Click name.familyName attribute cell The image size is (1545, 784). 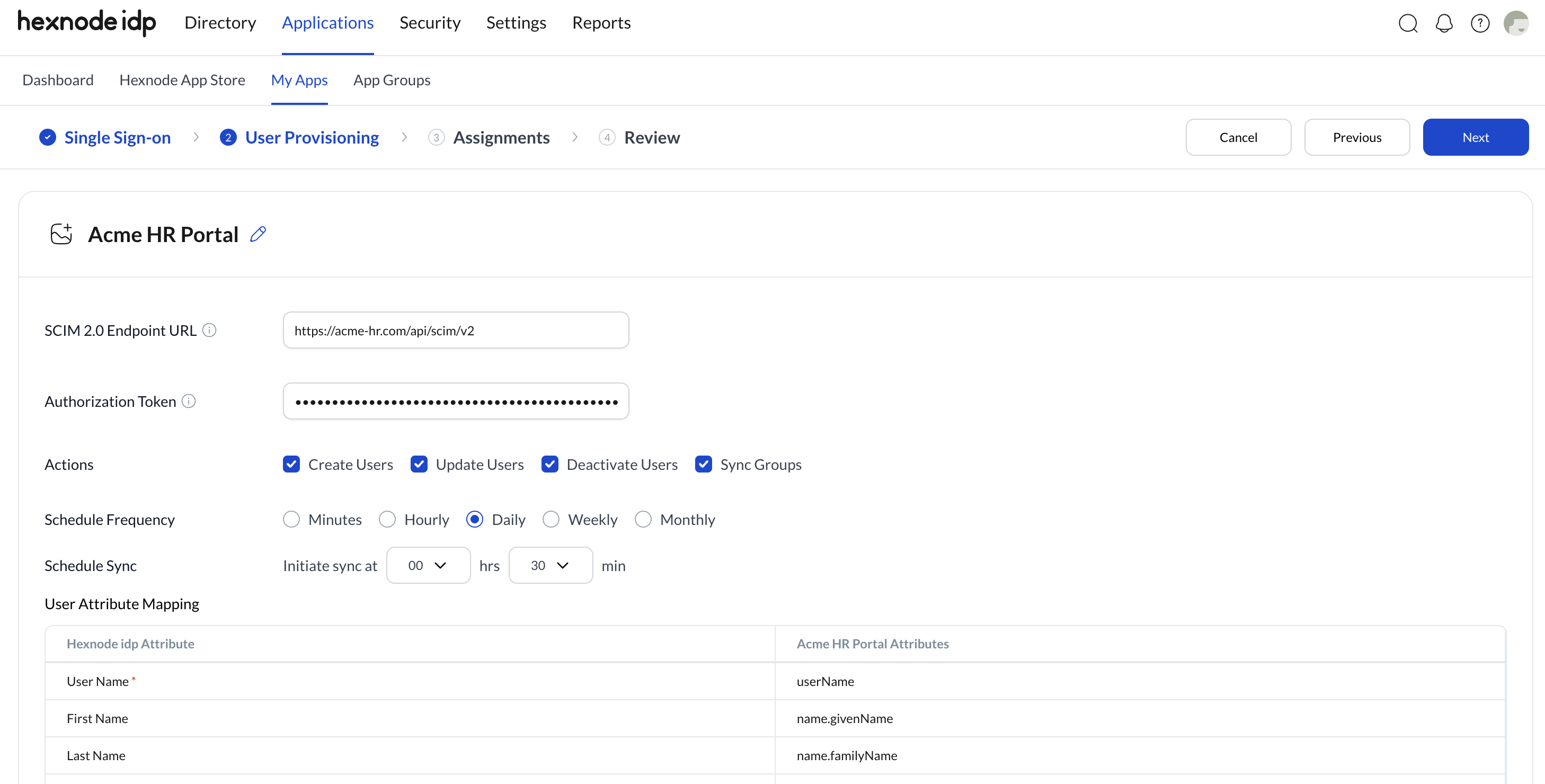(x=1140, y=755)
